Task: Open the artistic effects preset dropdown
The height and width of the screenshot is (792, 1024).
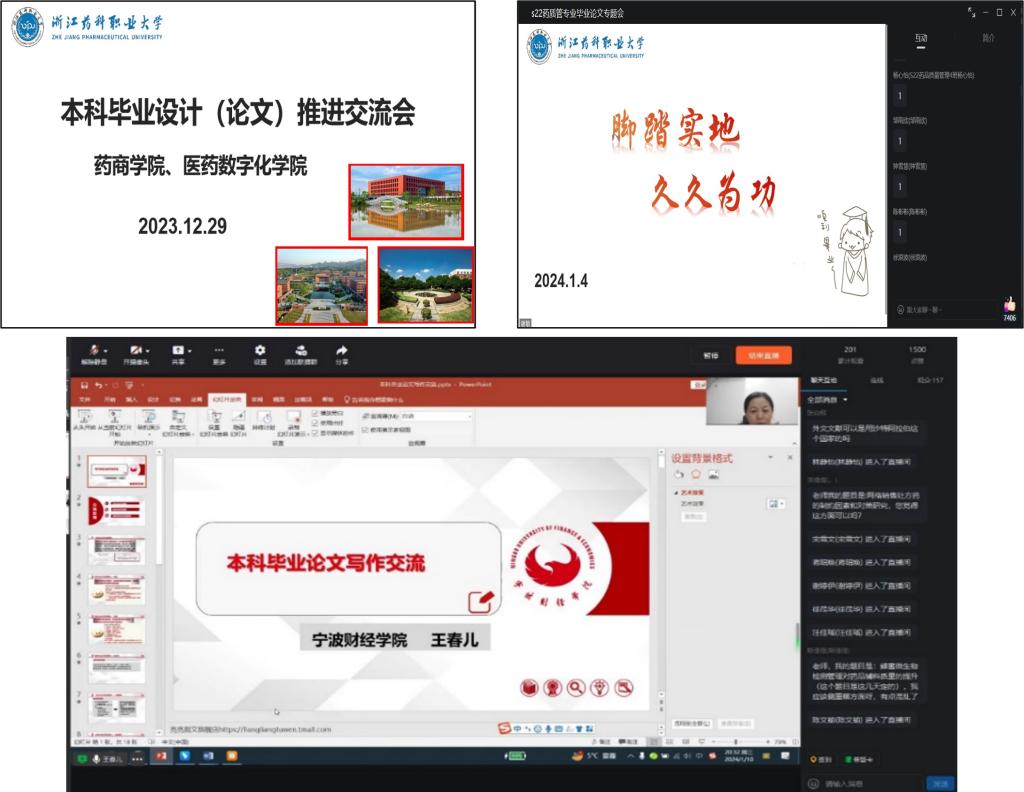Action: (x=776, y=504)
